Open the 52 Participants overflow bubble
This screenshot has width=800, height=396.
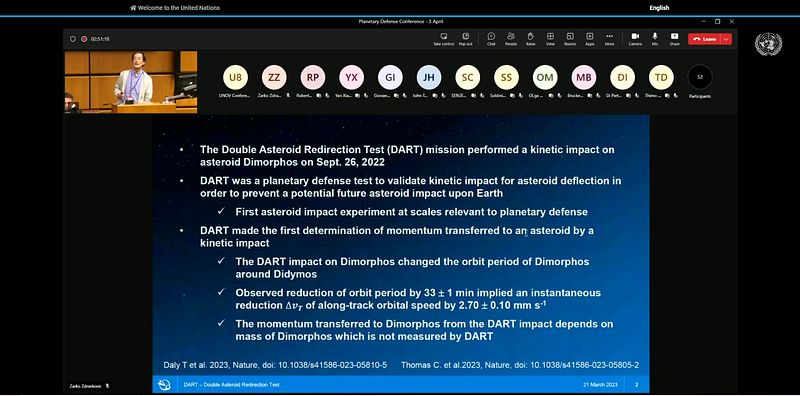click(699, 78)
